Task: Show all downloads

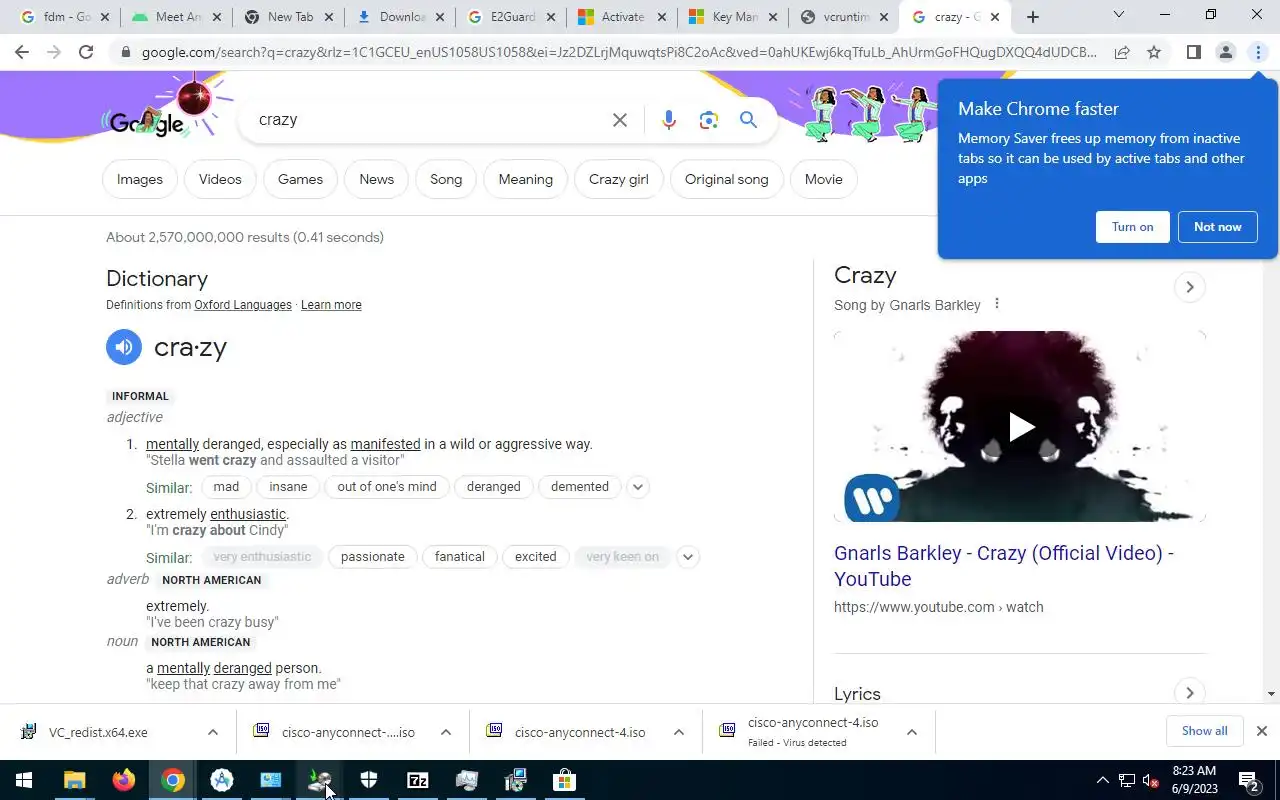Action: pos(1204,731)
